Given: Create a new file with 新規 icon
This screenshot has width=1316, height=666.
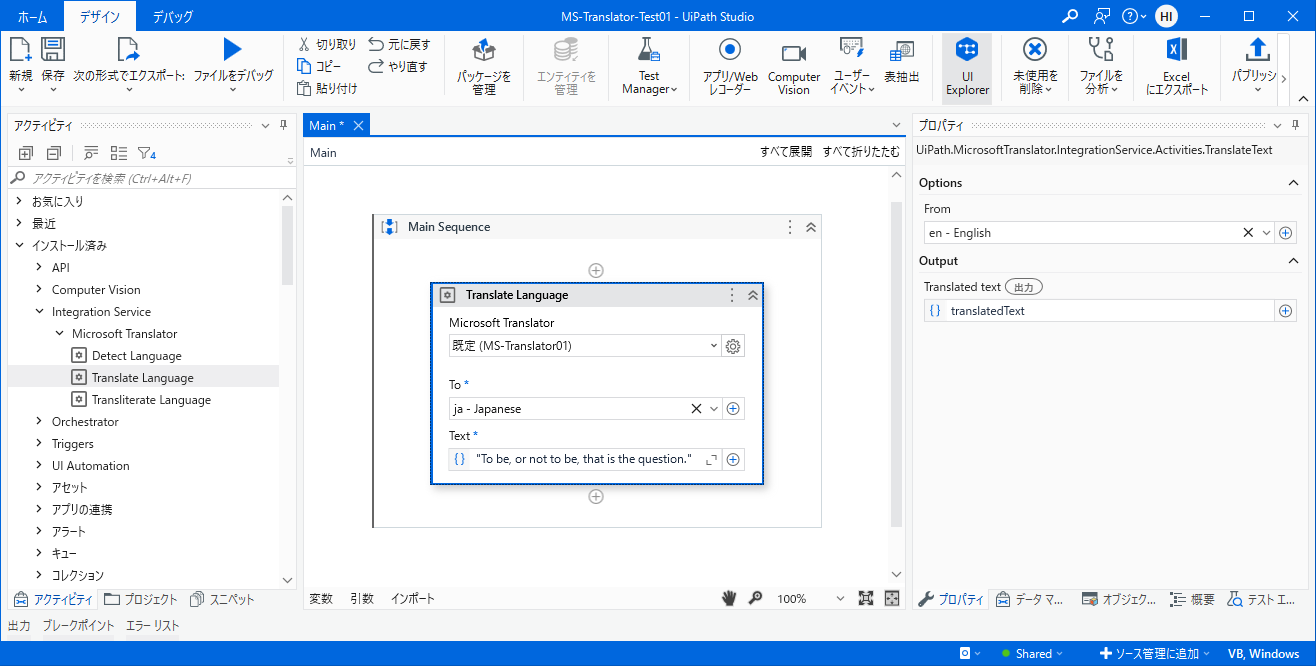Looking at the screenshot, I should click(x=21, y=50).
